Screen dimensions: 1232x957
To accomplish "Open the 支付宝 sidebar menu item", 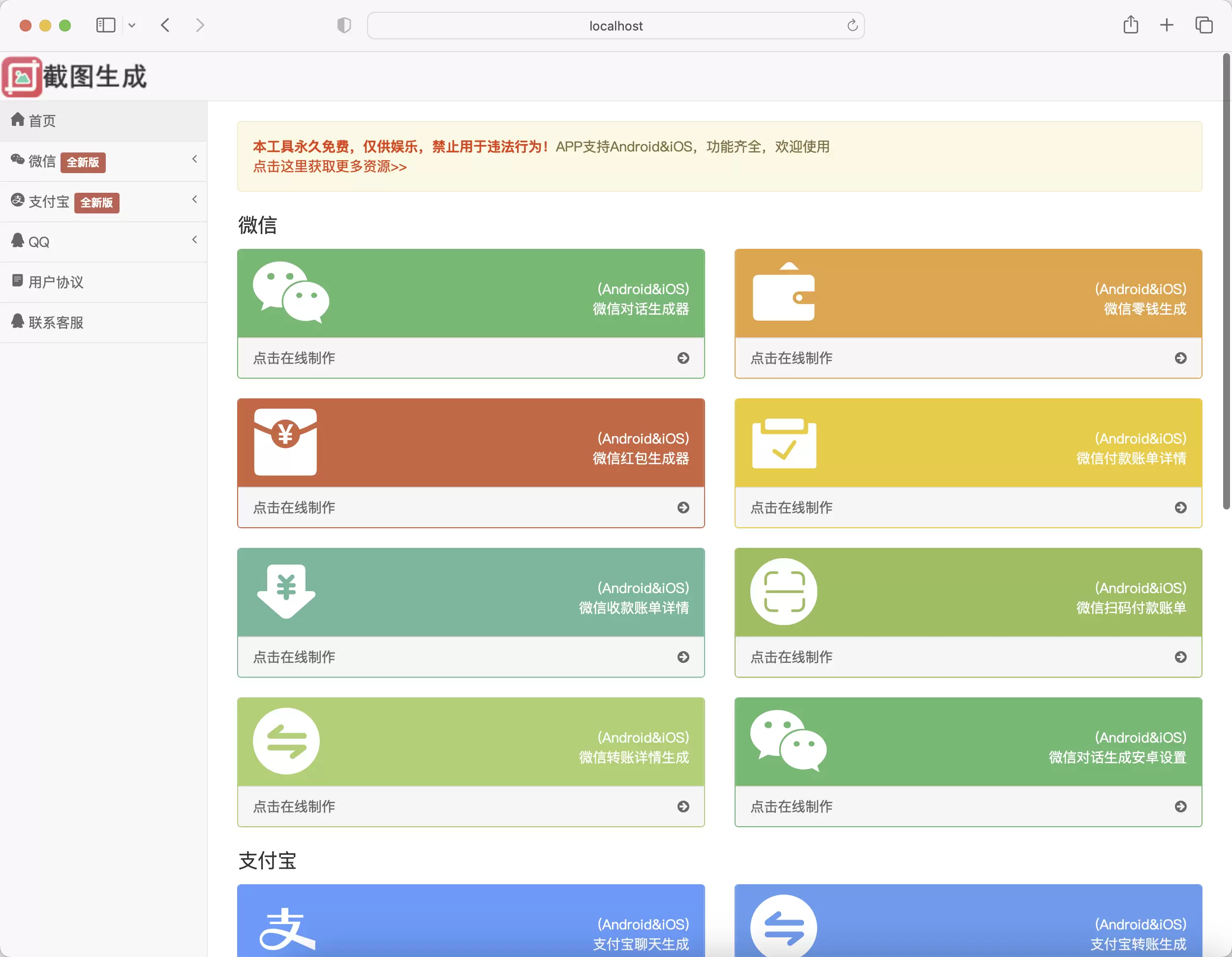I will pyautogui.click(x=103, y=201).
